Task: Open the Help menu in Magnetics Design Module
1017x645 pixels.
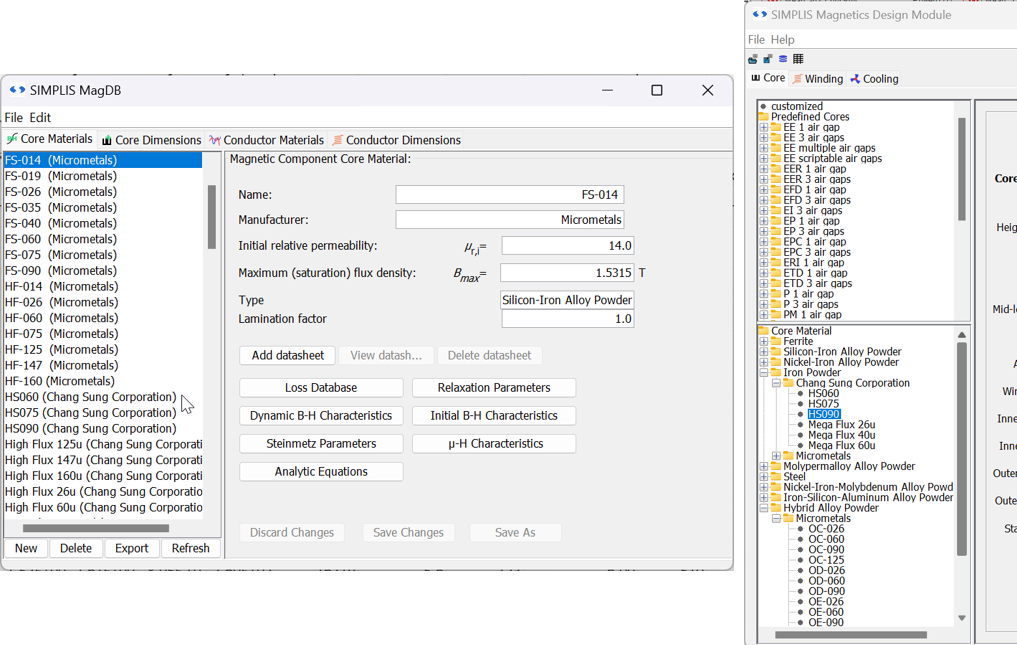Action: point(783,39)
